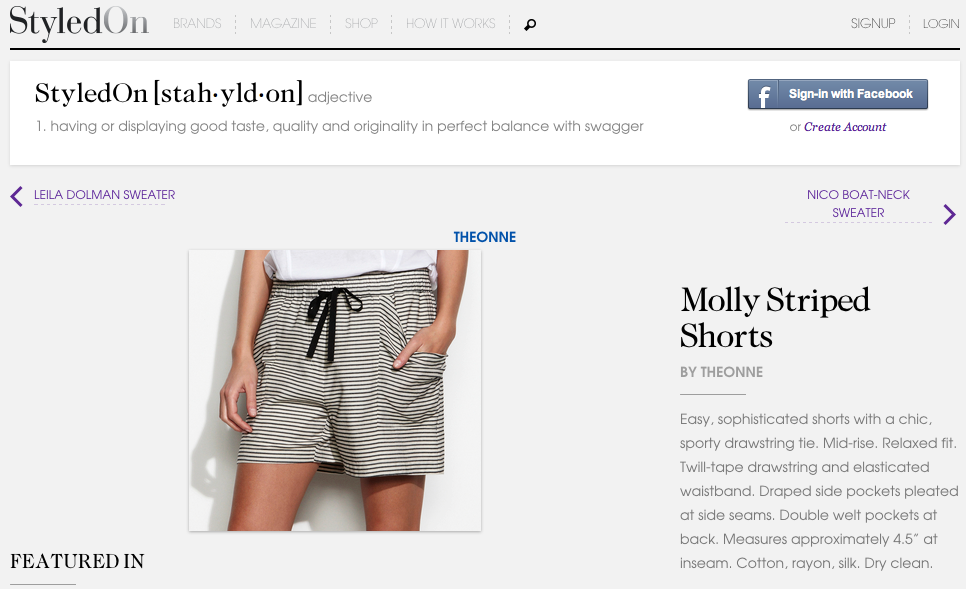
Task: Click the Facebook f logo icon
Action: click(763, 94)
